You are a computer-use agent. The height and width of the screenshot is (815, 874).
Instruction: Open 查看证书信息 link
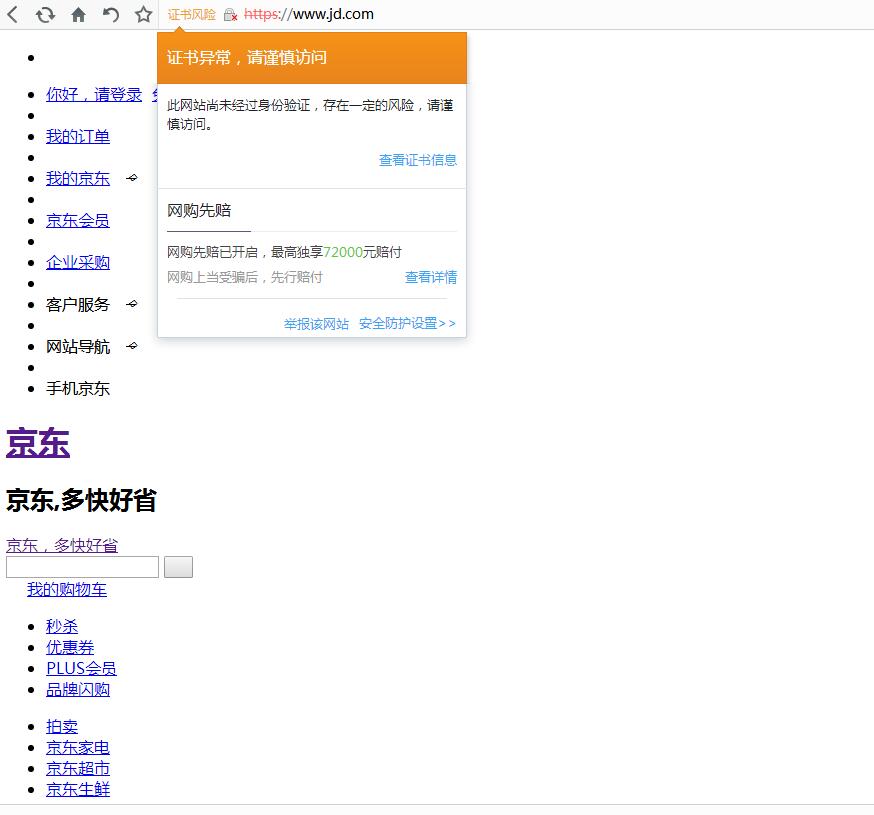[418, 160]
